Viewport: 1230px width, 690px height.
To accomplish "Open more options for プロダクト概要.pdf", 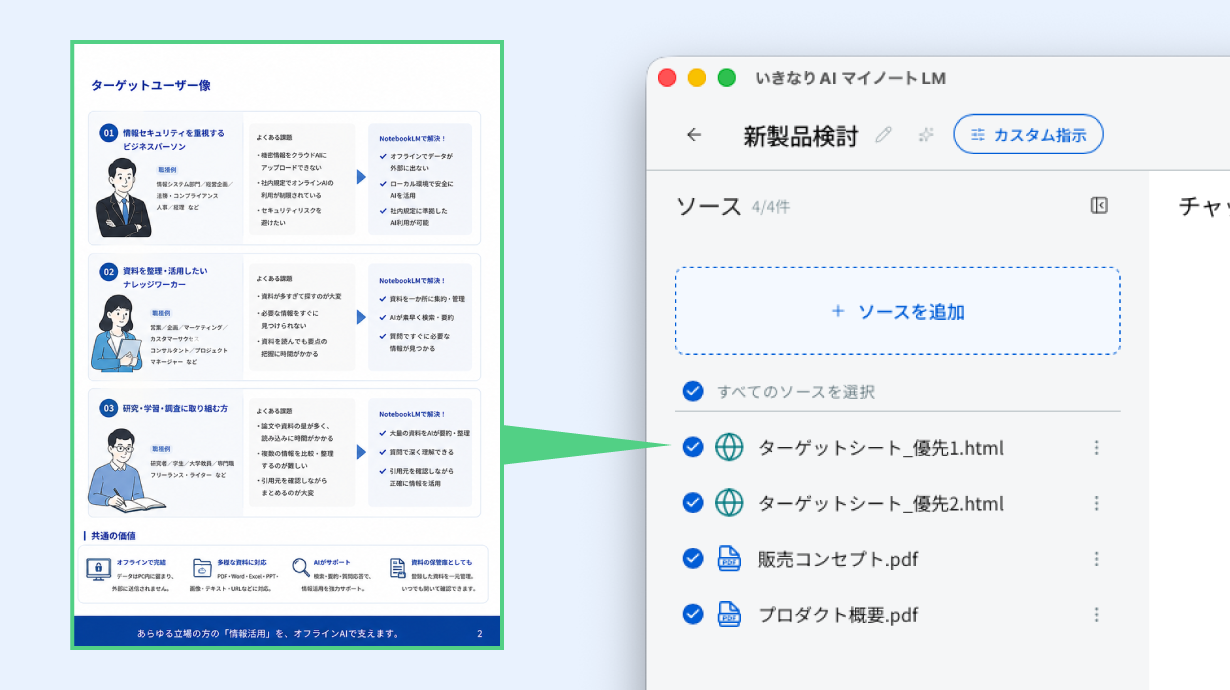I will pyautogui.click(x=1097, y=615).
